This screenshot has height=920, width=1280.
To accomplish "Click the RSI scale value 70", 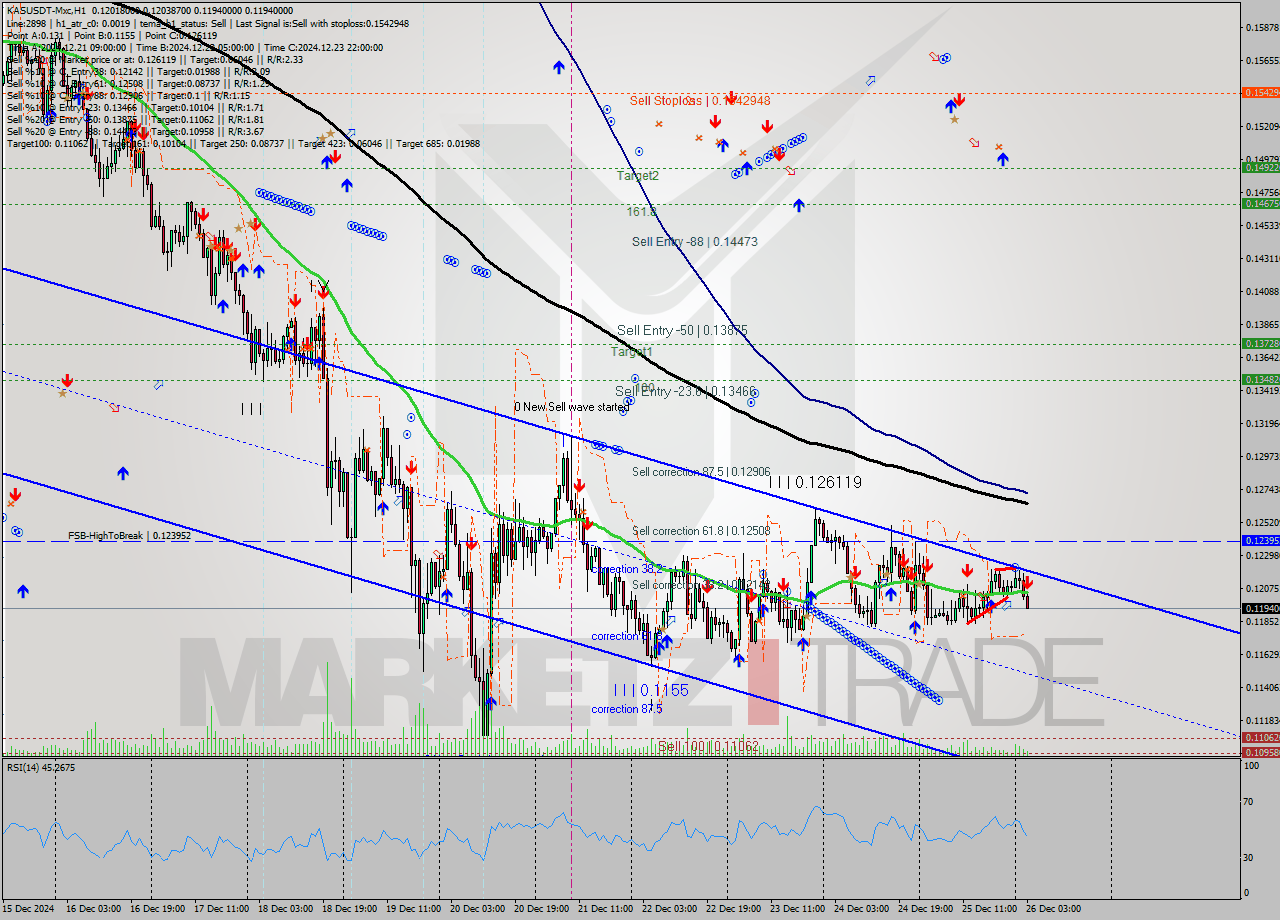I will coord(1249,801).
